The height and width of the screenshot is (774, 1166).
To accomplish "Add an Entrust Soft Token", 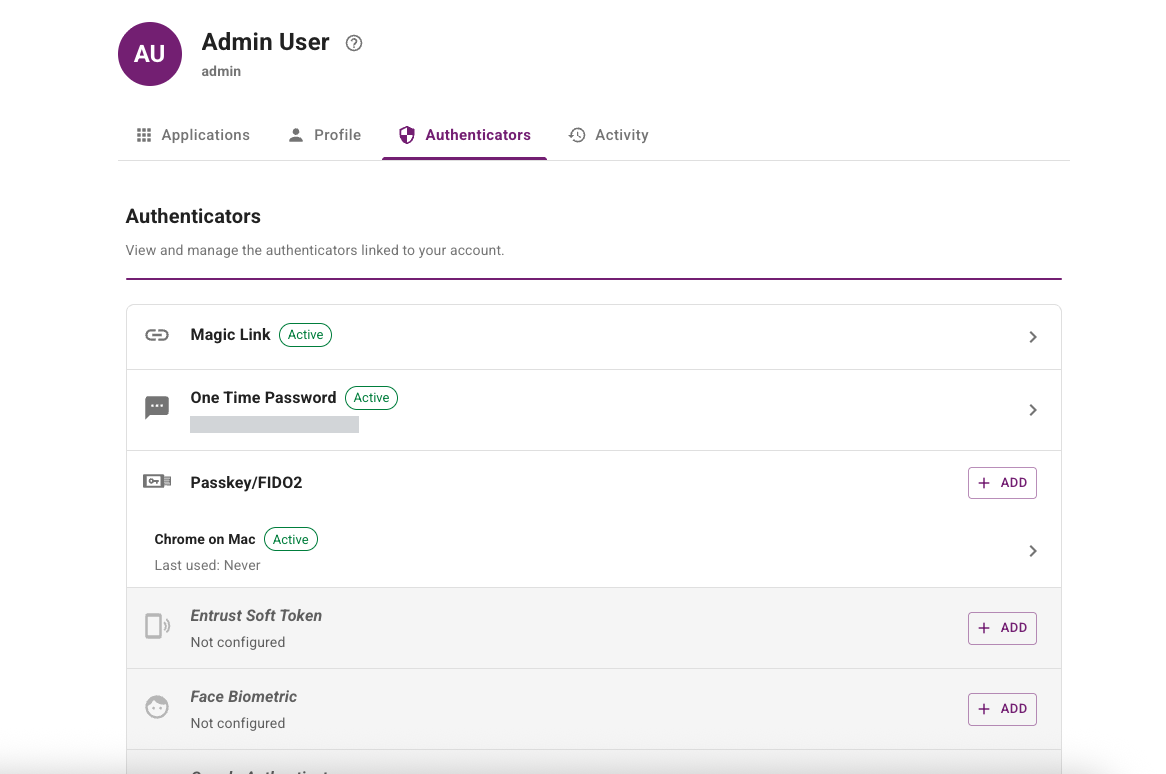I will pyautogui.click(x=1002, y=628).
